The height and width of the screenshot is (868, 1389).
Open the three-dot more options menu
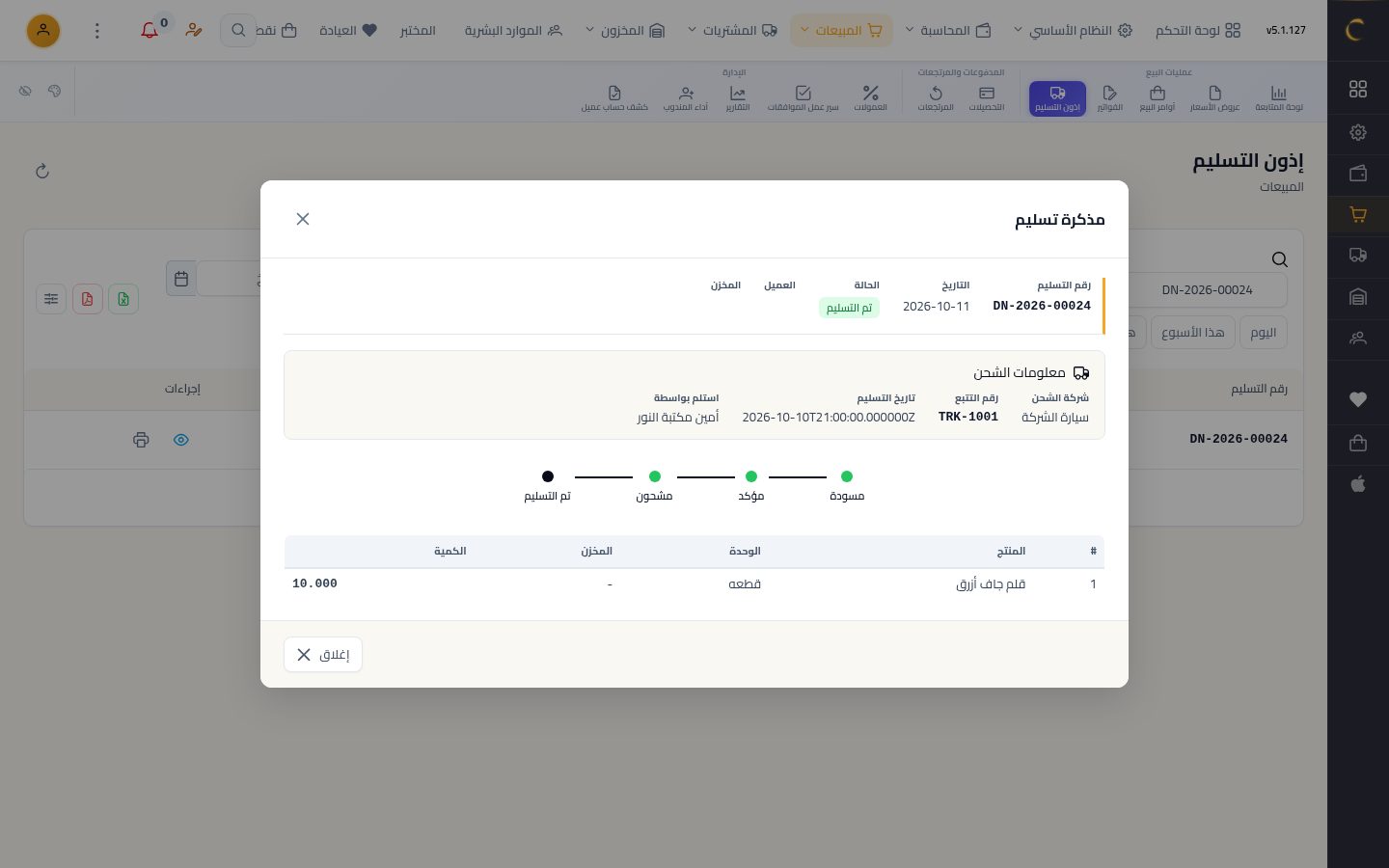[96, 31]
